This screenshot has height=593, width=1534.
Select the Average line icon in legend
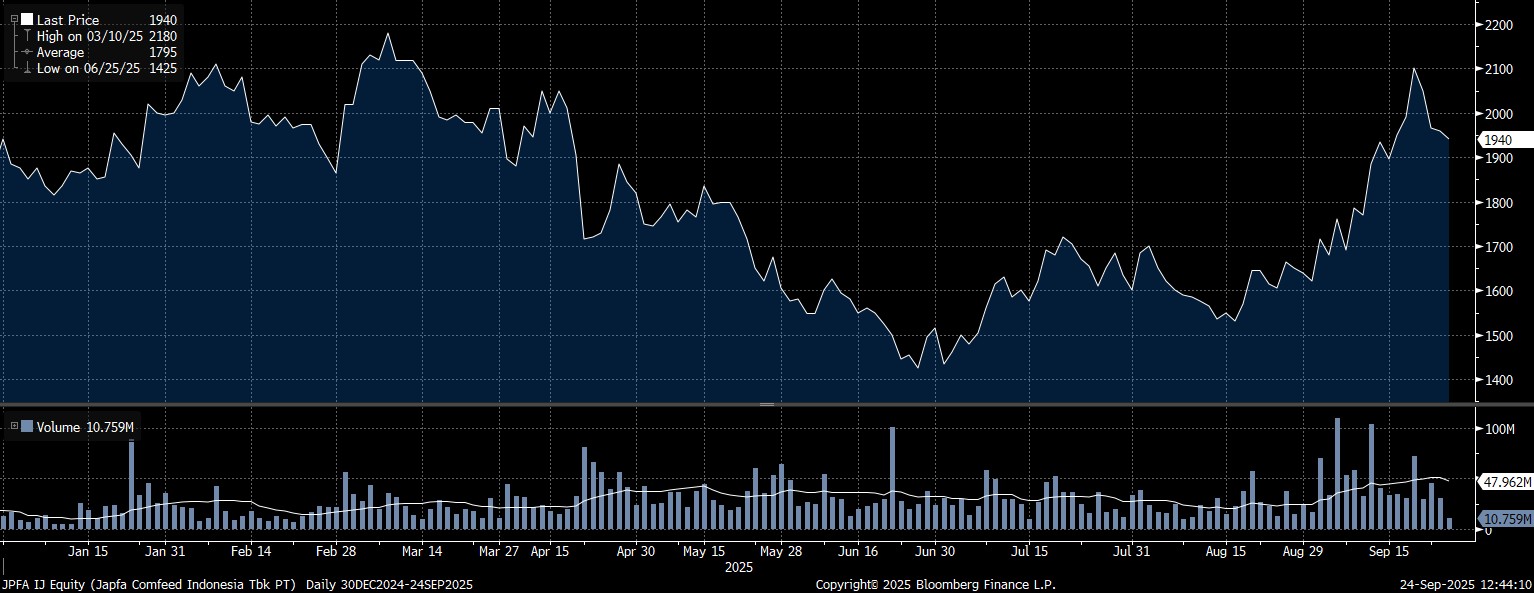click(x=27, y=52)
